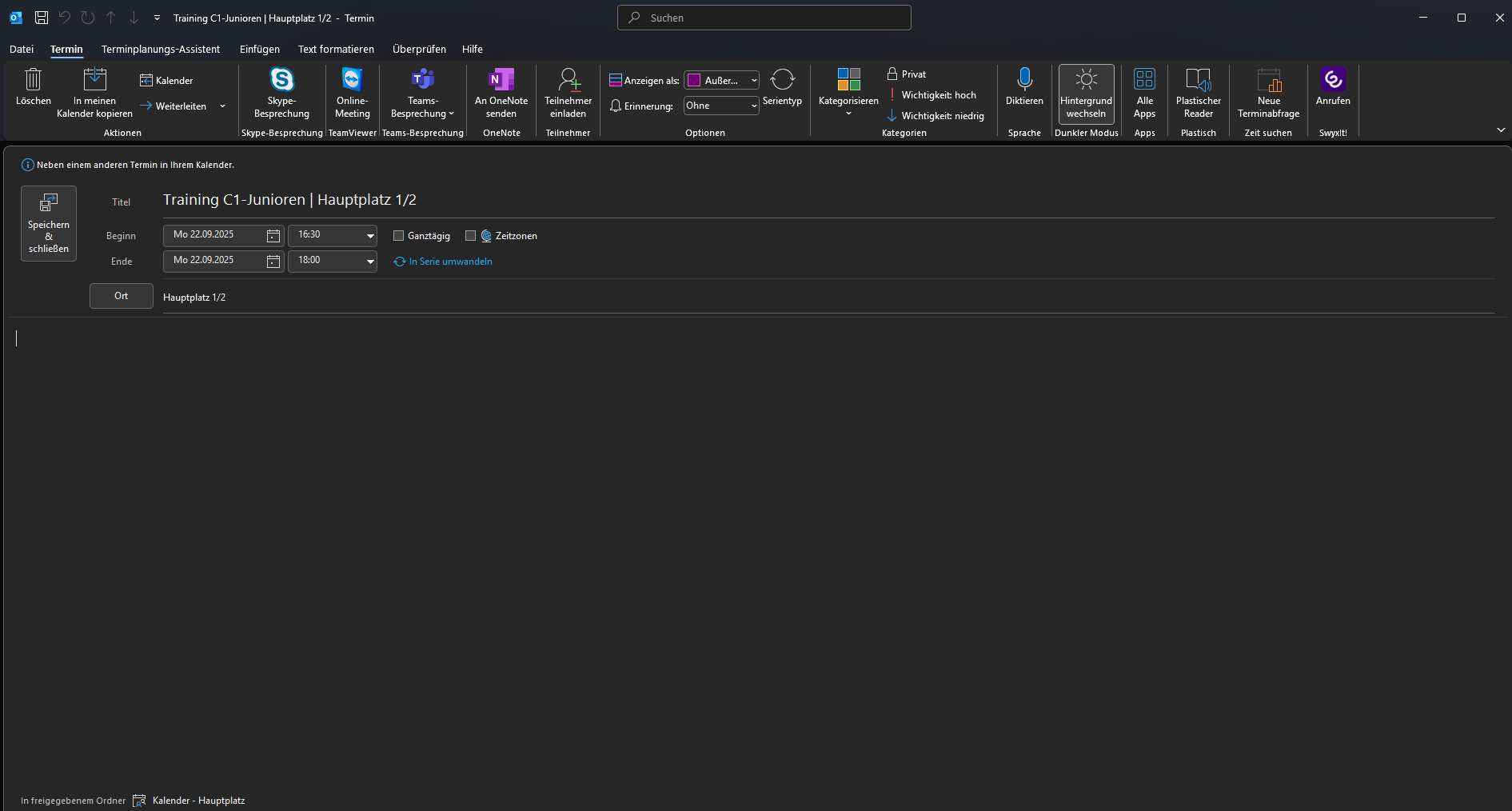Click the Swyxit Anrufen icon
The height and width of the screenshot is (811, 1512).
tap(1333, 80)
